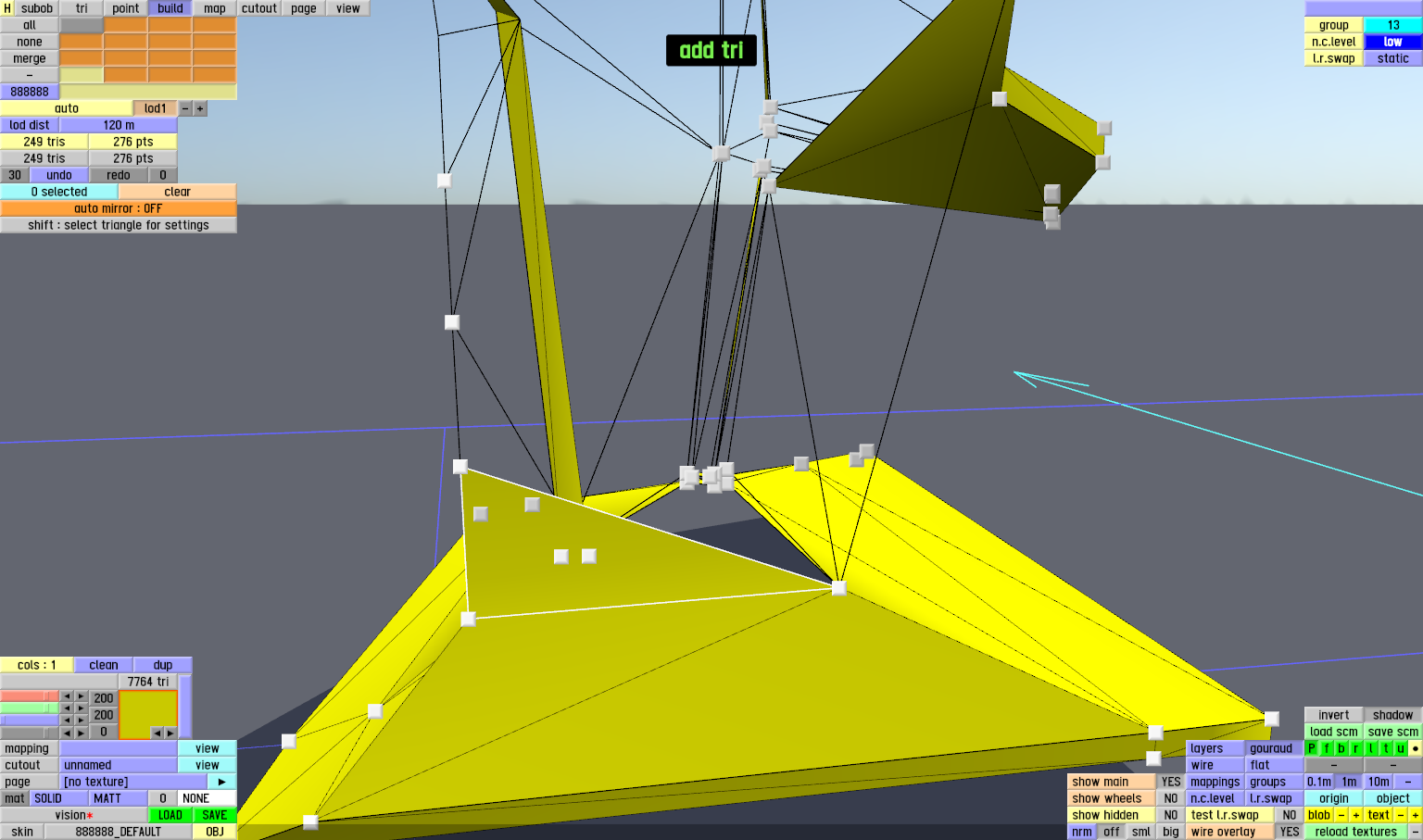Click the text plus button
The width and height of the screenshot is (1423, 840).
[1416, 815]
